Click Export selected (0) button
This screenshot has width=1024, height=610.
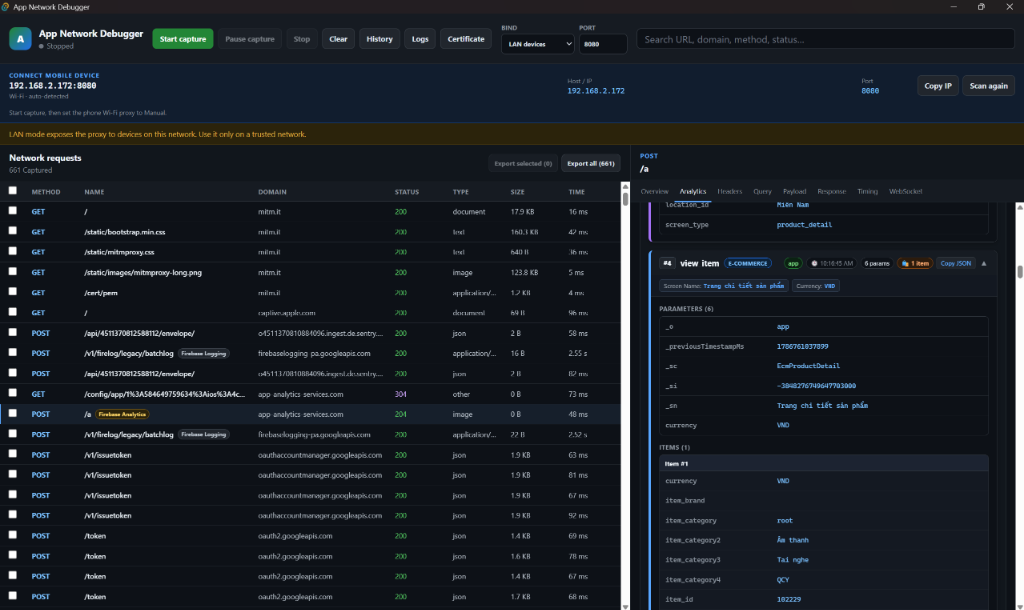[x=522, y=163]
